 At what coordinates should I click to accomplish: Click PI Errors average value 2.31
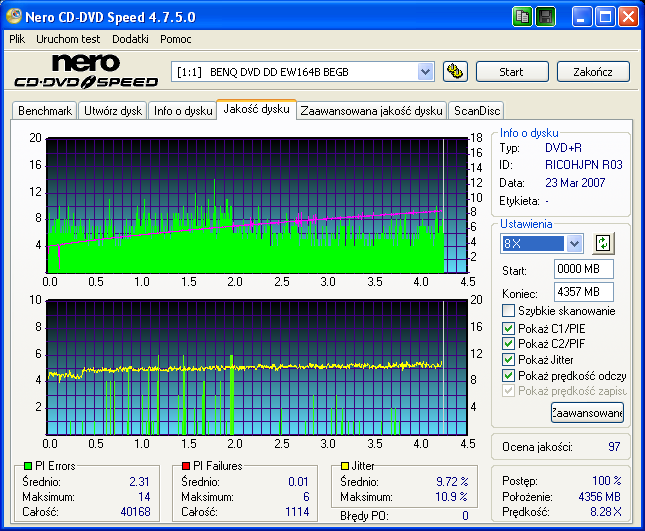click(x=139, y=481)
